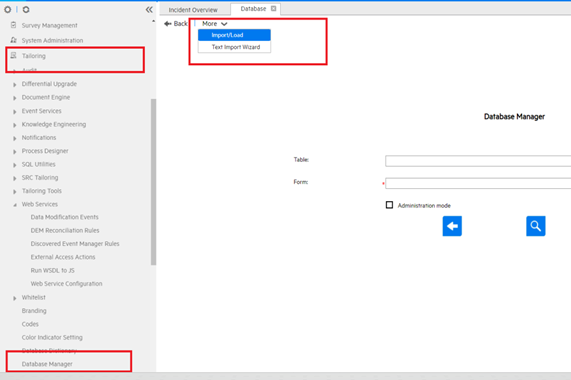Viewport: 571px width, 380px height.
Task: Expand the Document Engine tree node
Action: pyautogui.click(x=15, y=98)
